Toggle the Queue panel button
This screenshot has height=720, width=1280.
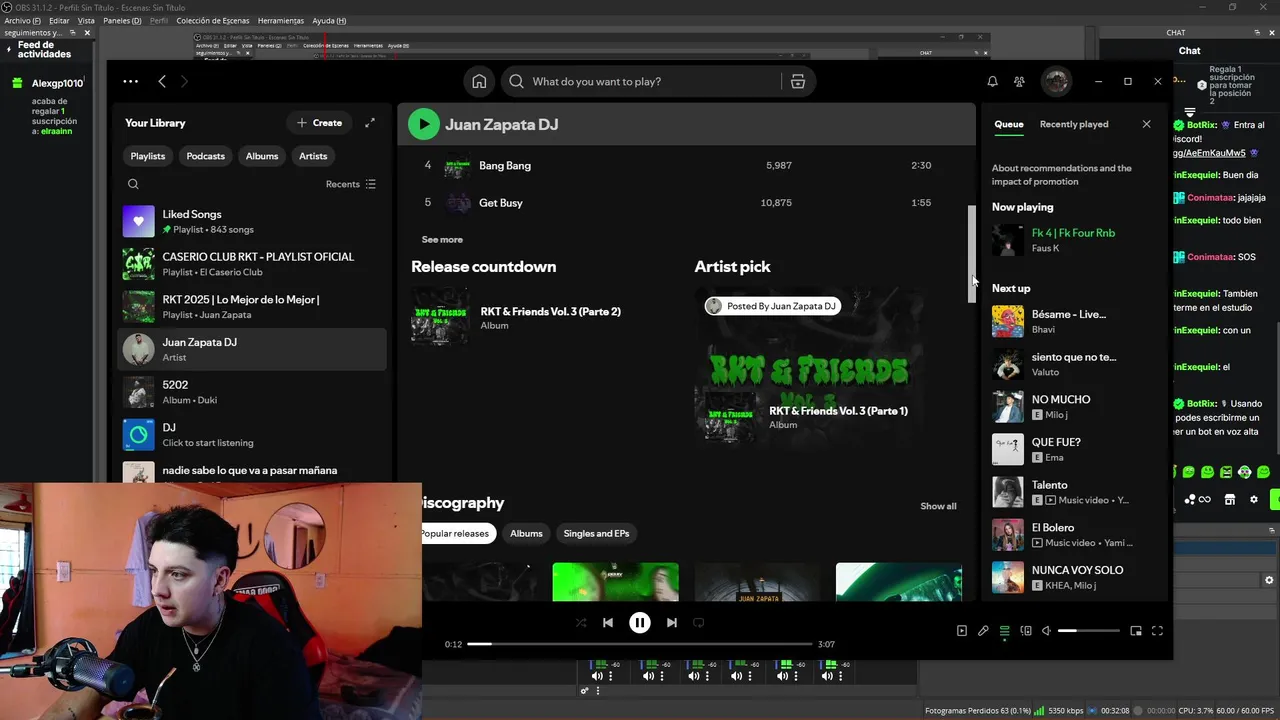pyautogui.click(x=1004, y=631)
